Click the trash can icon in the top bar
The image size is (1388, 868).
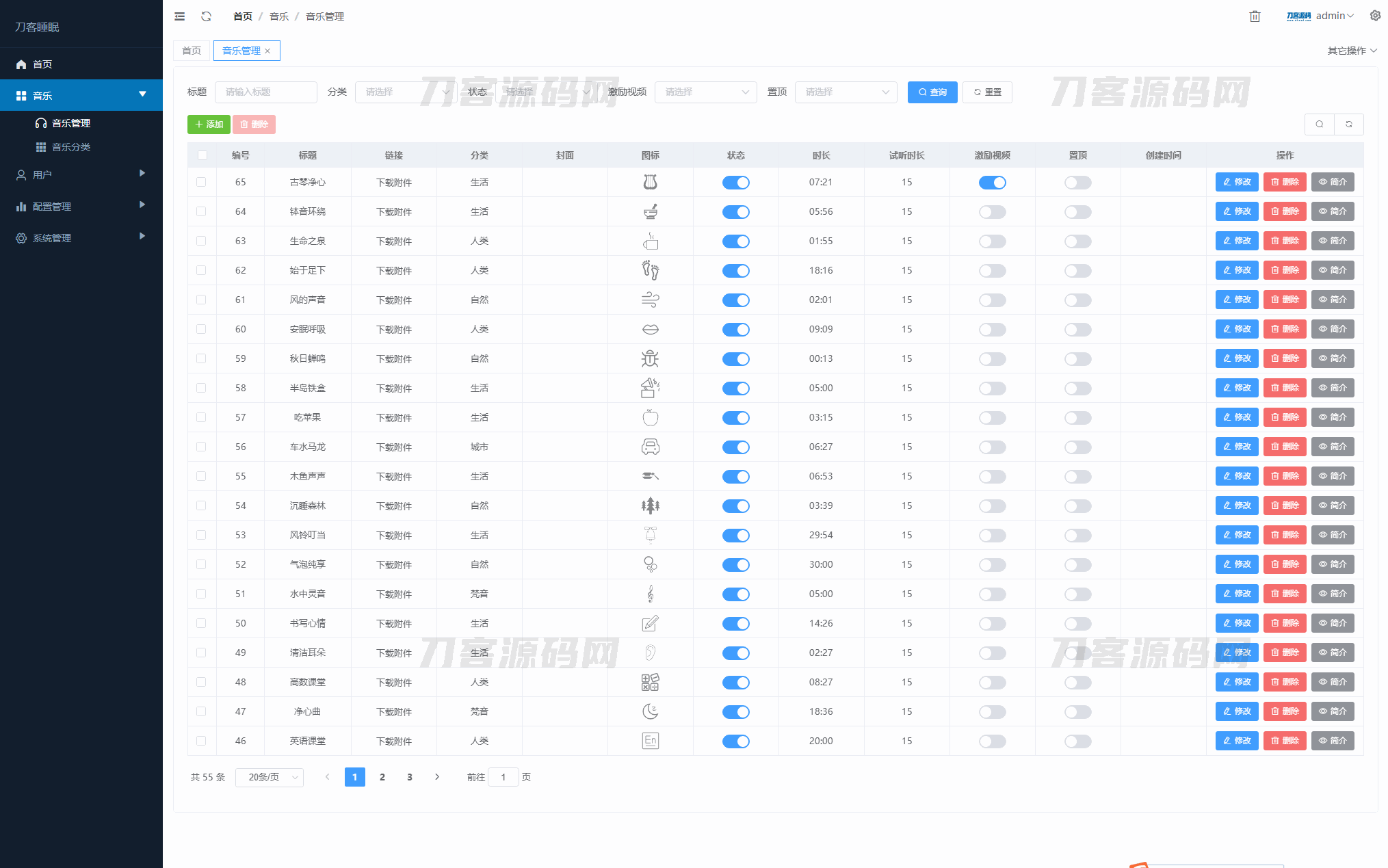tap(1255, 16)
